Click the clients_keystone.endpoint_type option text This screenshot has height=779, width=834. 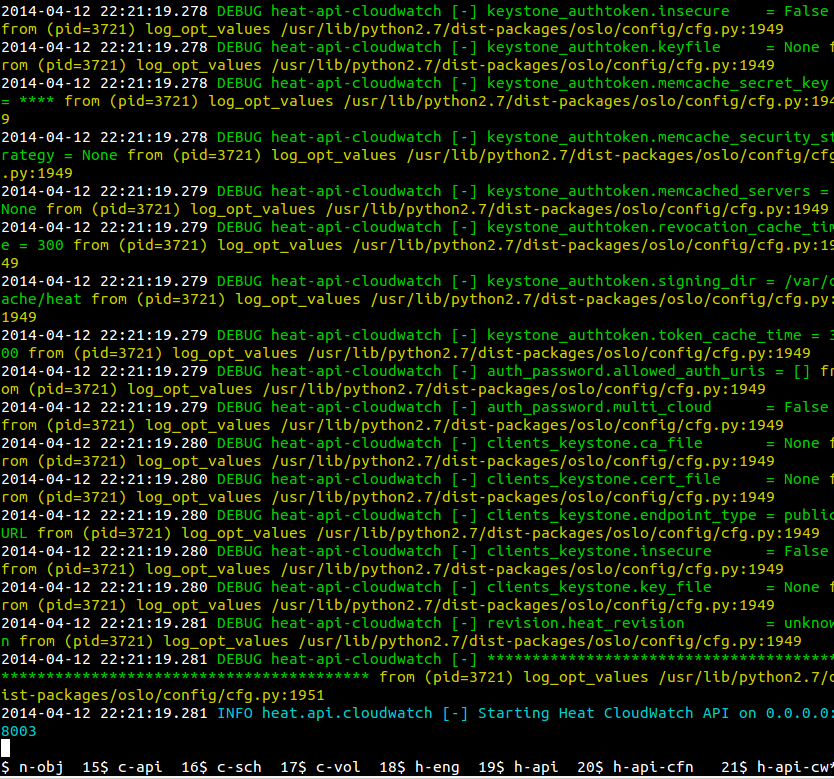click(x=621, y=515)
